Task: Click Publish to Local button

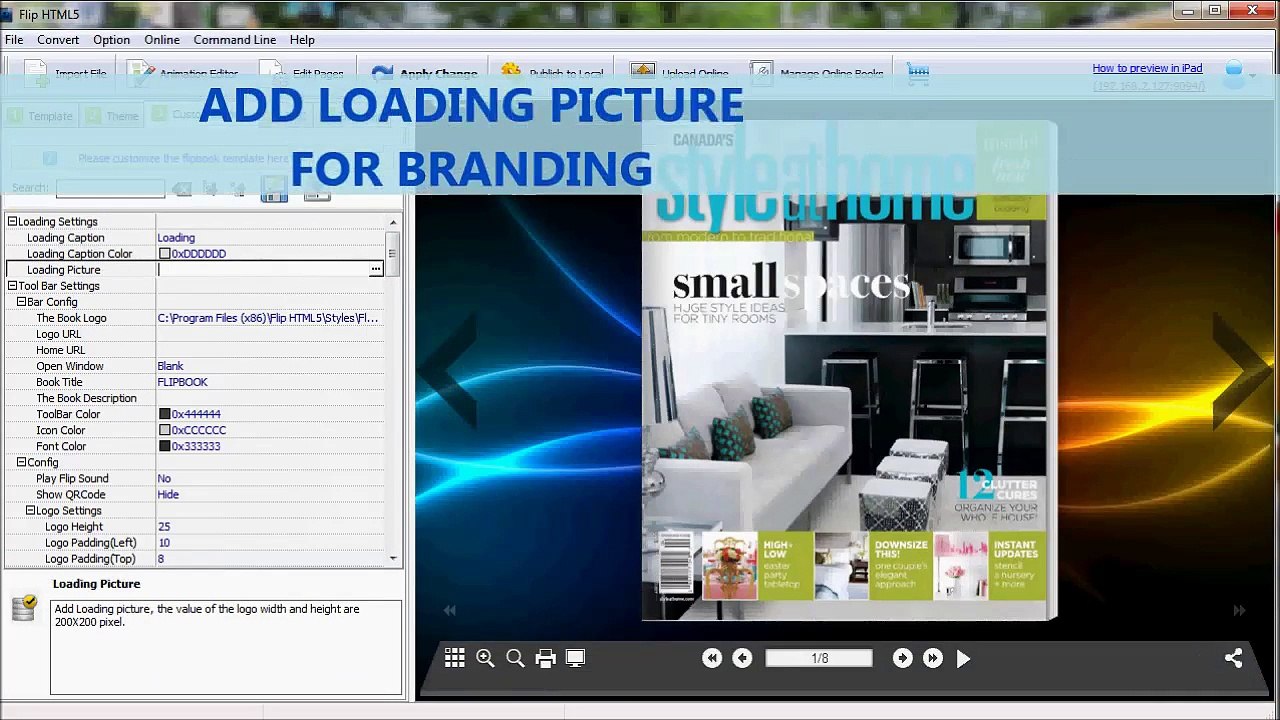Action: pos(552,72)
